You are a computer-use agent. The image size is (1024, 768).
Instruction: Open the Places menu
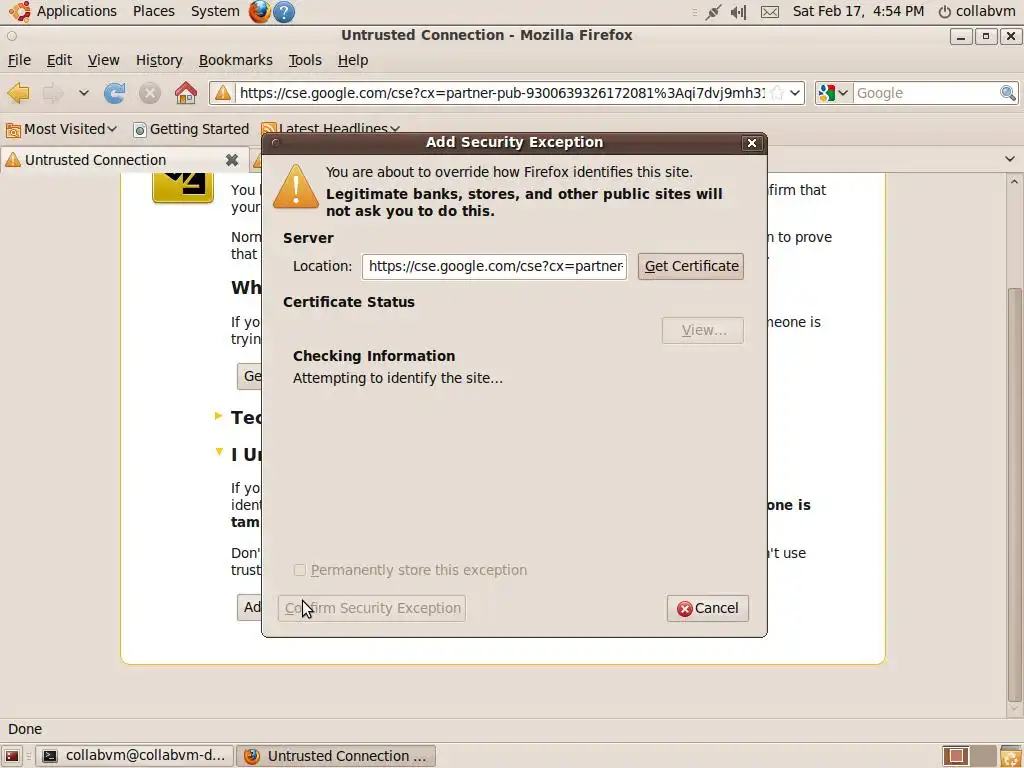pos(153,11)
